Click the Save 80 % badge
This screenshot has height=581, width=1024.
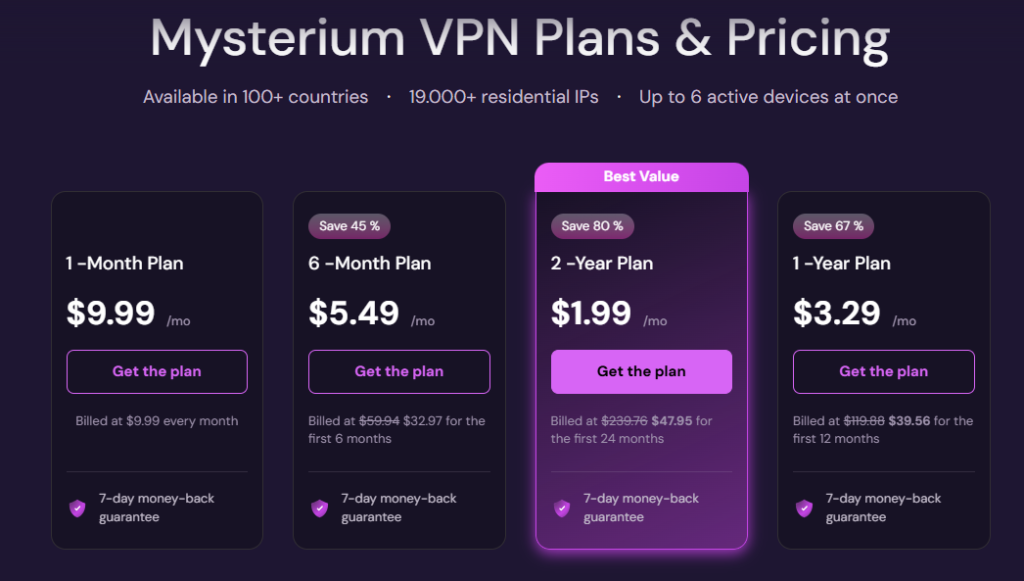[591, 226]
